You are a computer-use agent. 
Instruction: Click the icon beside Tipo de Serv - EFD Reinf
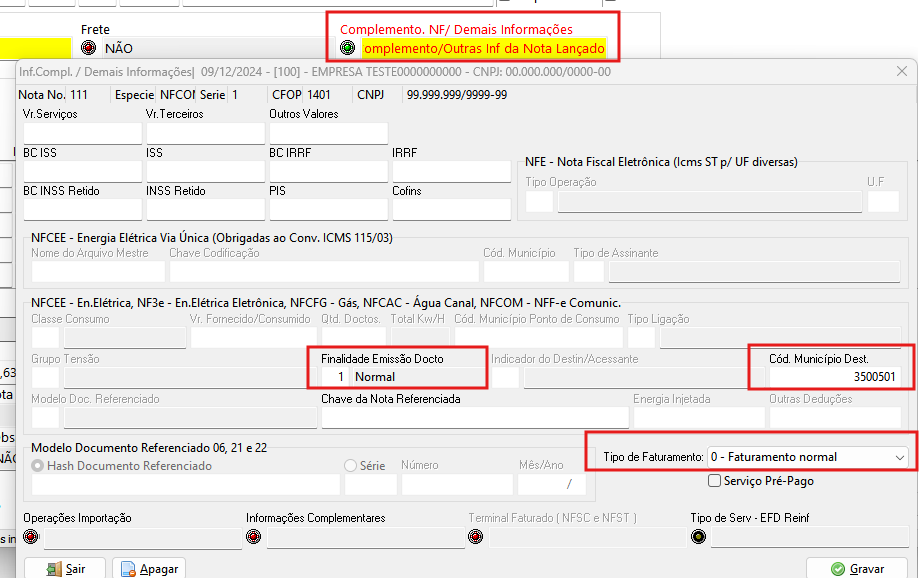tap(698, 536)
